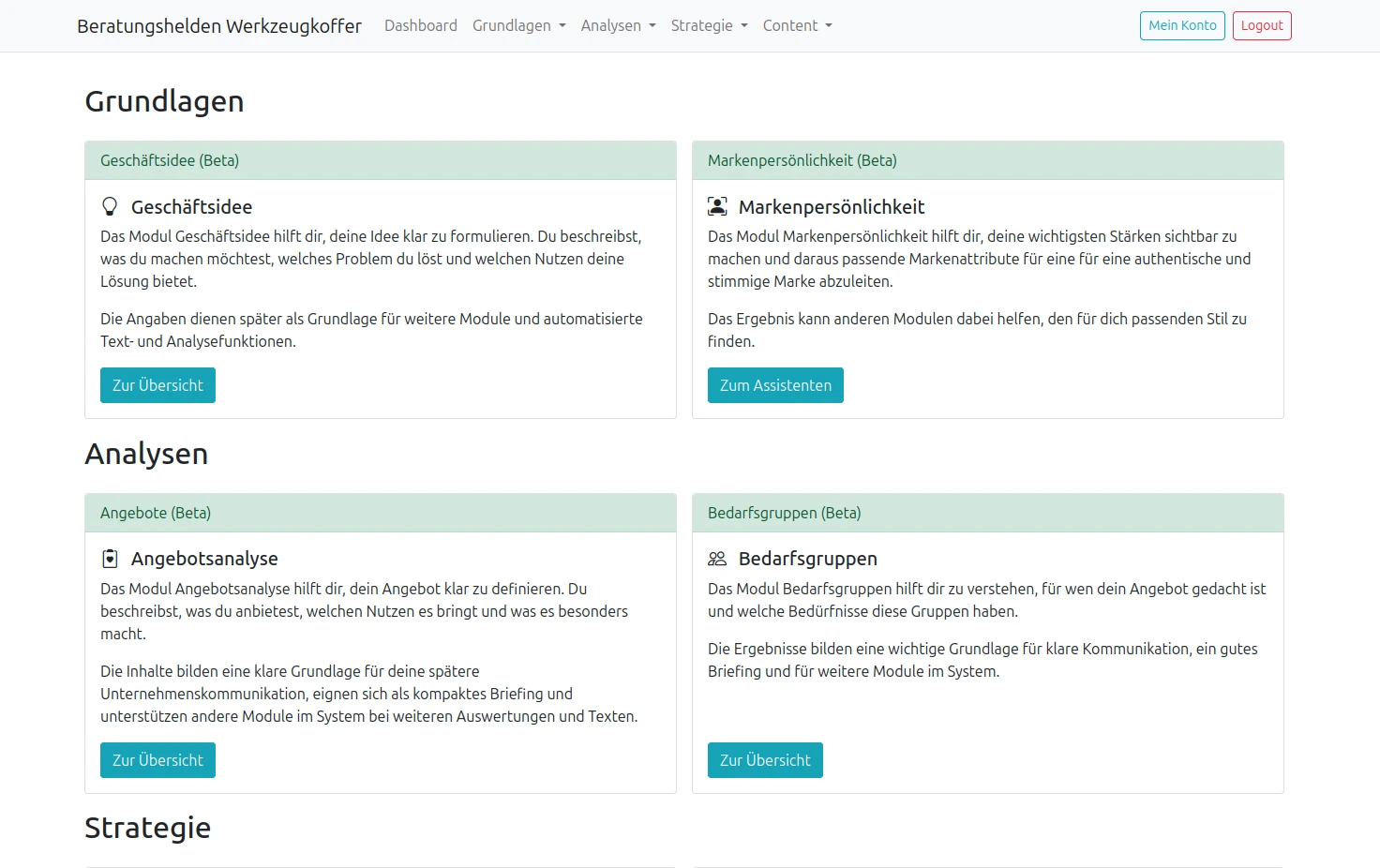The height and width of the screenshot is (868, 1380).
Task: Click the people icon beside Bedarfsgruppen
Action: (718, 557)
